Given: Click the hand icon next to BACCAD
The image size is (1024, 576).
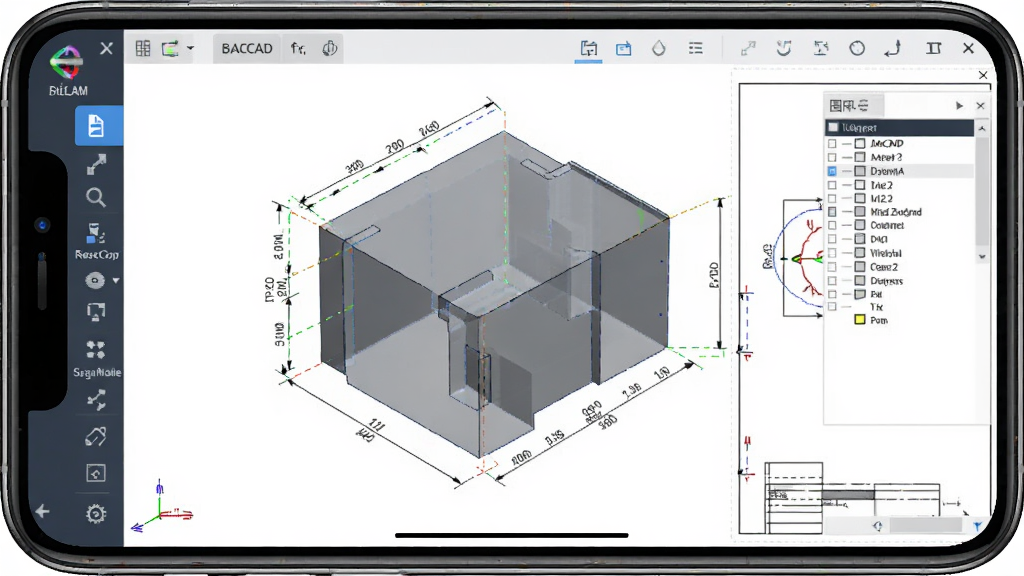Looking at the screenshot, I should click(330, 48).
